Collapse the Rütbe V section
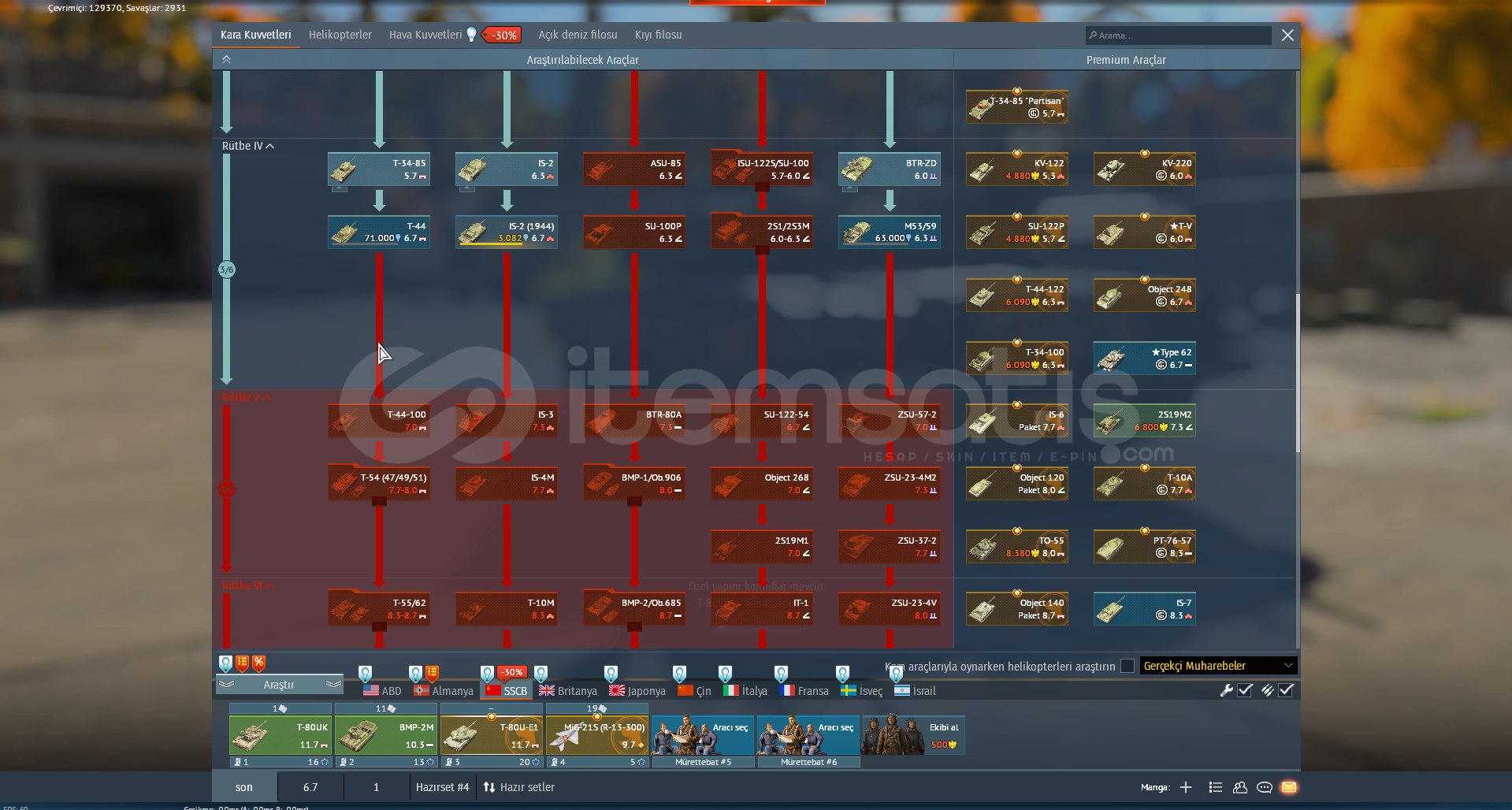Screen dimensions: 1512x810 (247, 397)
